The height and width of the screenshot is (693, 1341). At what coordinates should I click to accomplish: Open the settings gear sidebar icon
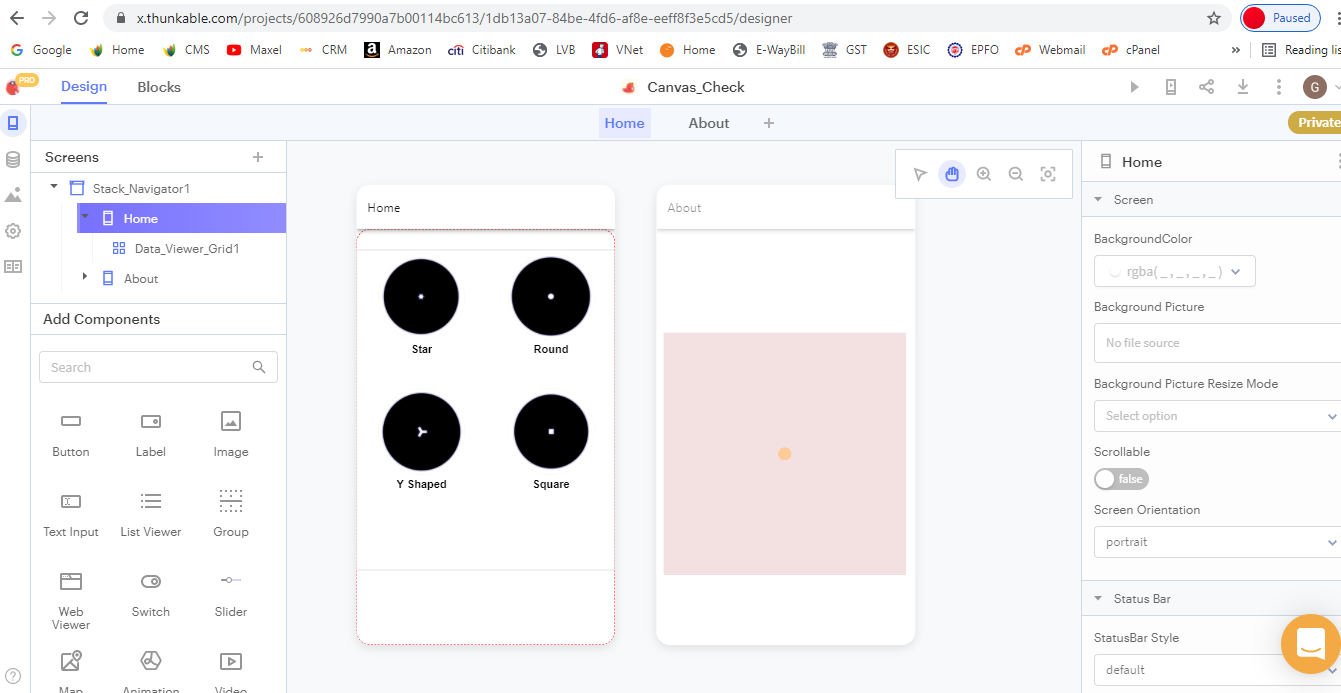(13, 231)
